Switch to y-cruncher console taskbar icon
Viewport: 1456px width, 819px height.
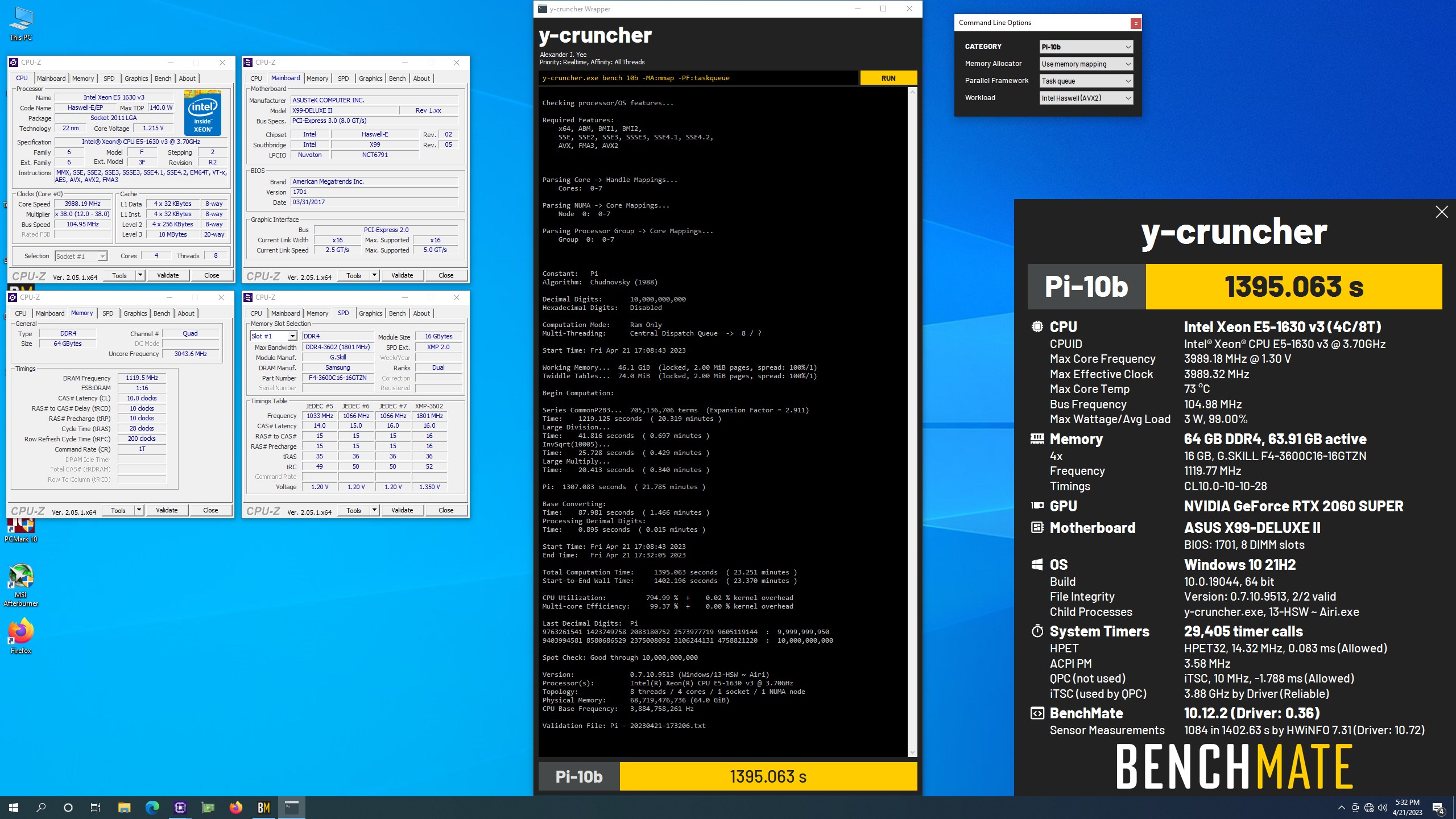[x=292, y=807]
